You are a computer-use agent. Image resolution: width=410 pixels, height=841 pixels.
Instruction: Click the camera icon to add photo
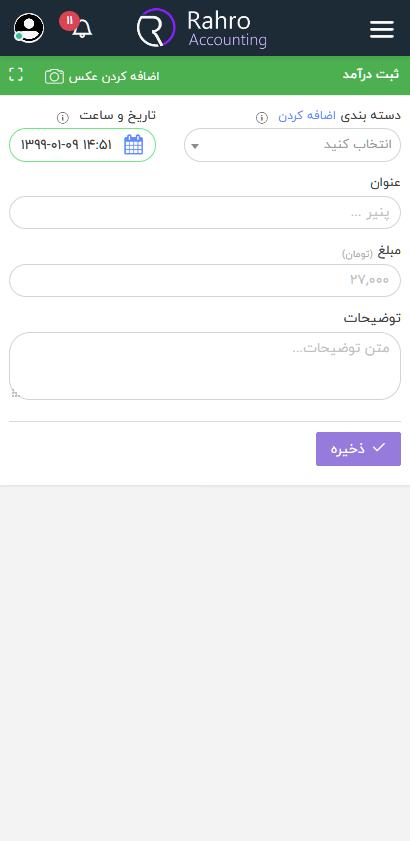(x=54, y=76)
